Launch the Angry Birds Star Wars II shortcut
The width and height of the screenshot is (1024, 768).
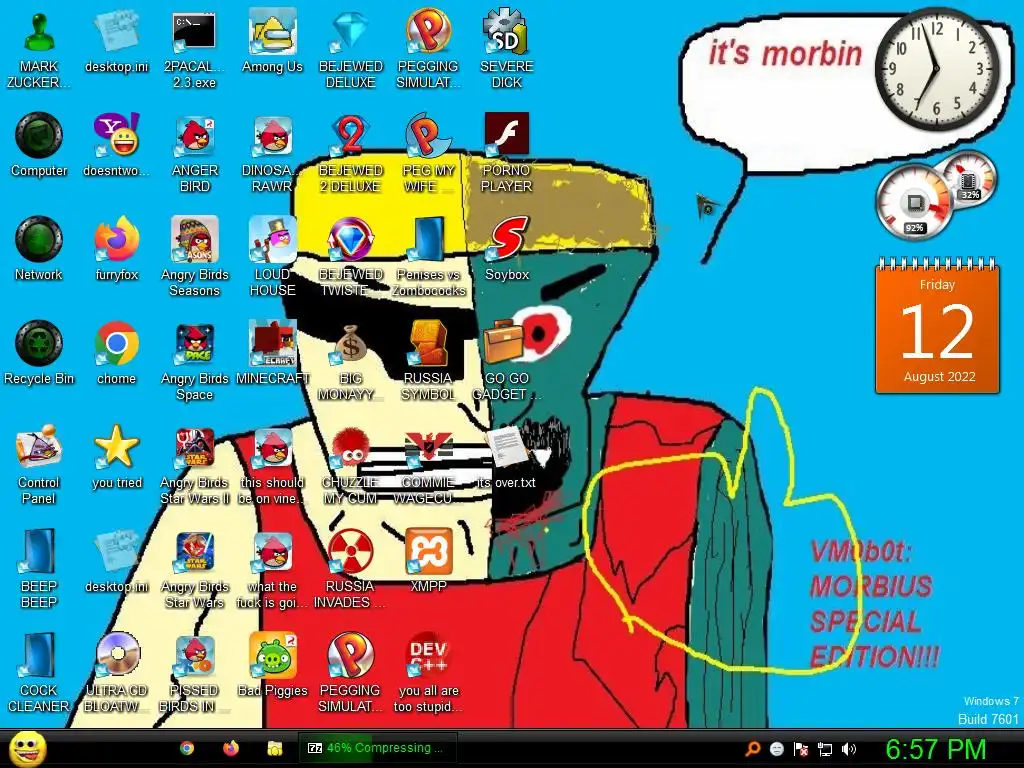tap(195, 466)
